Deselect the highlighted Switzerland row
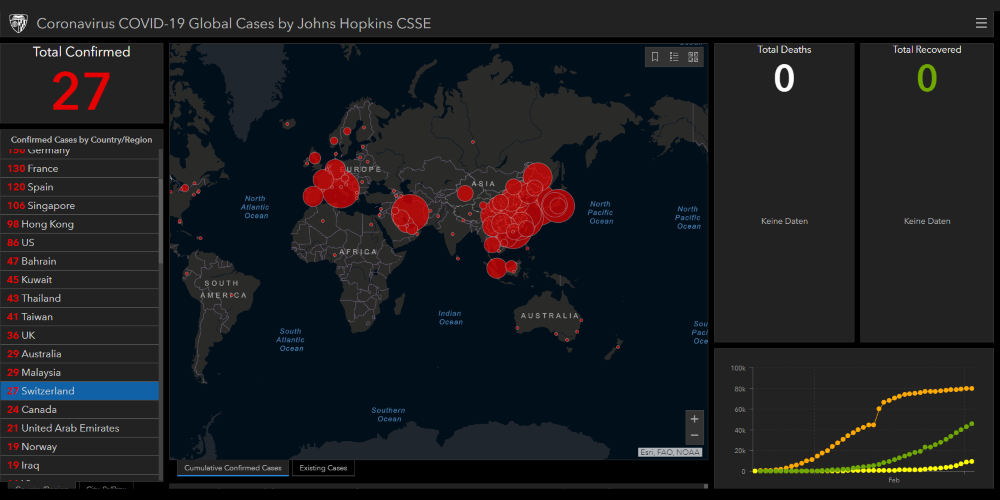 click(80, 390)
